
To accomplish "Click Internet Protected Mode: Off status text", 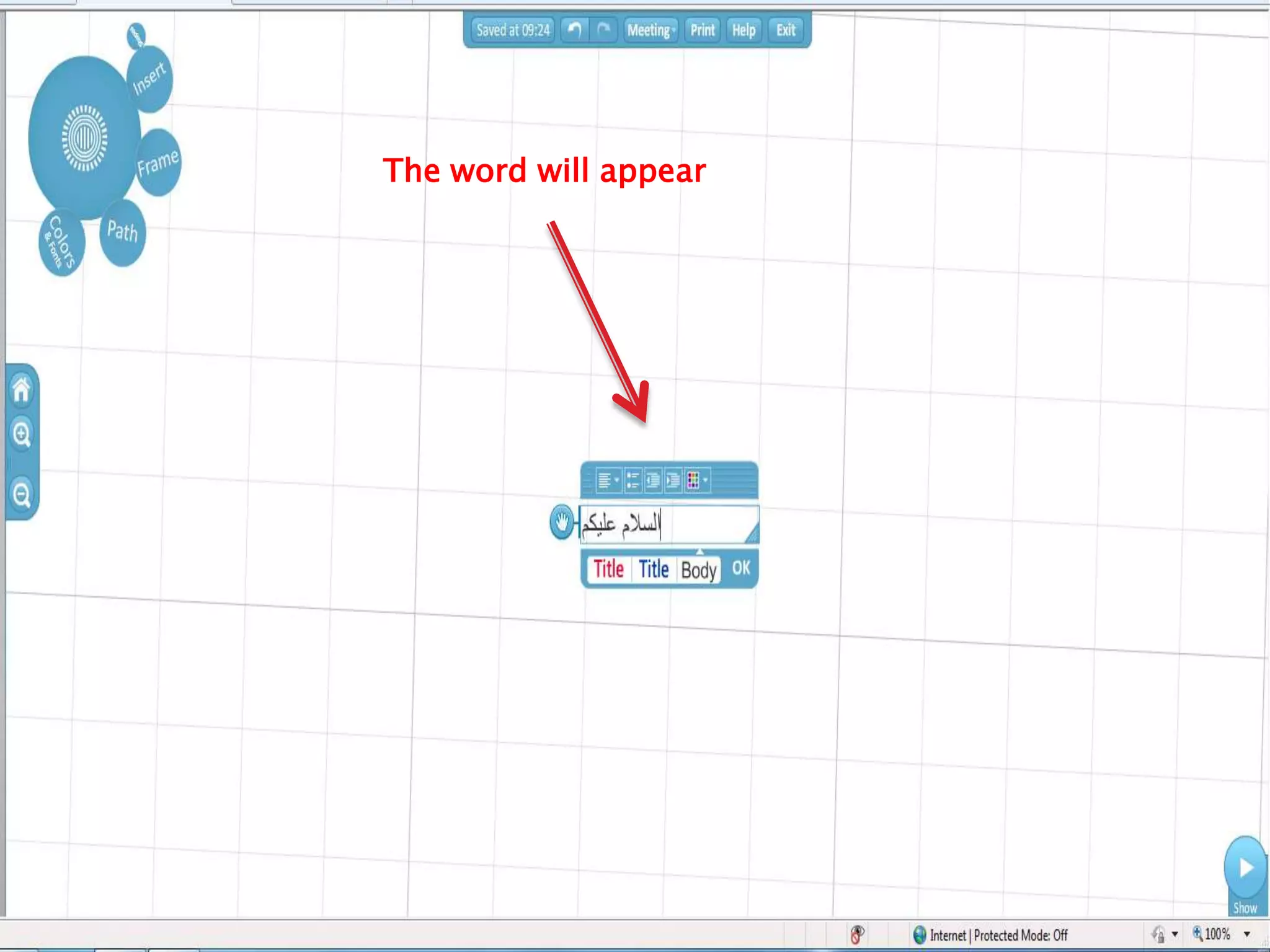I will [998, 935].
